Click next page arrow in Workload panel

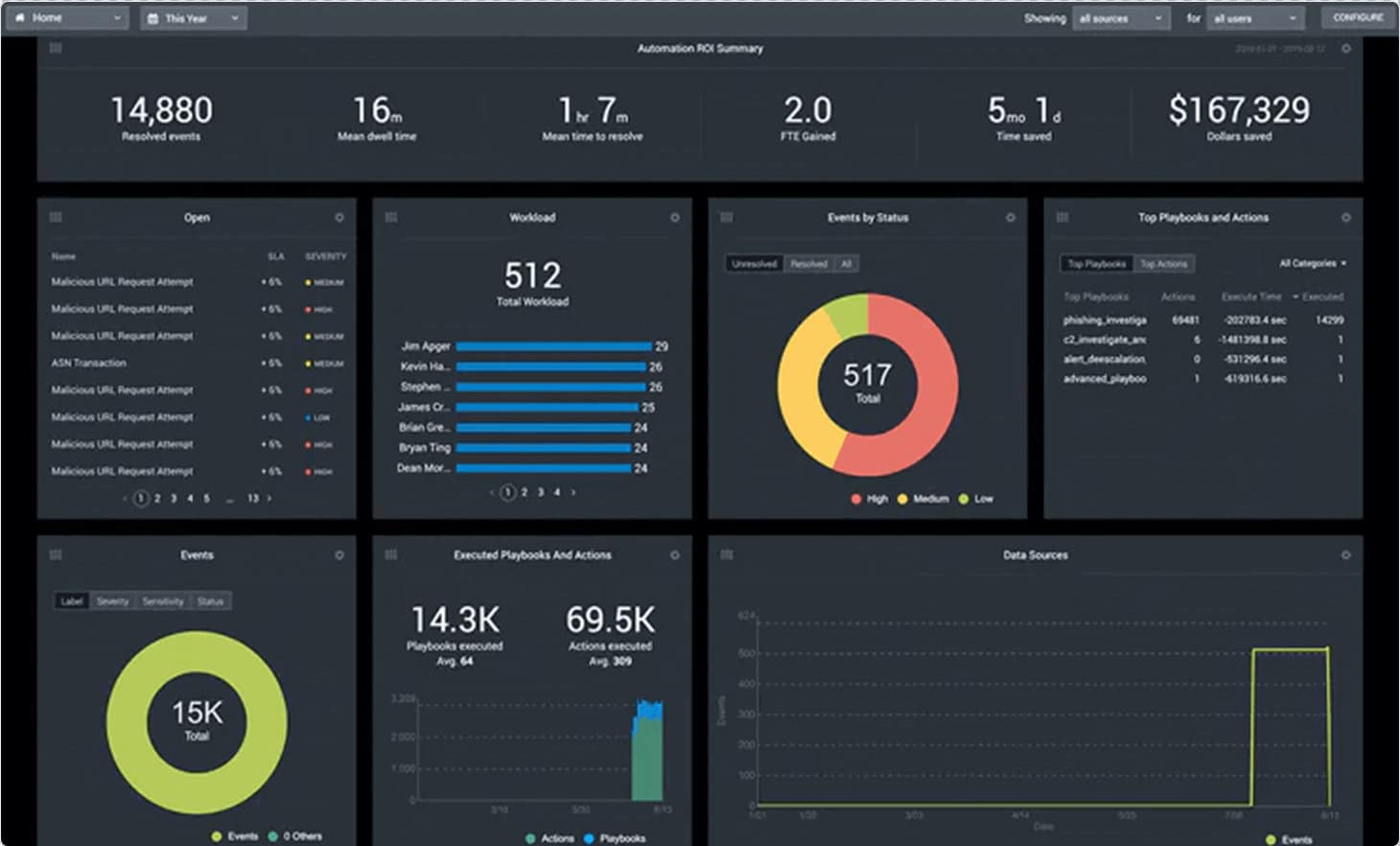point(573,492)
